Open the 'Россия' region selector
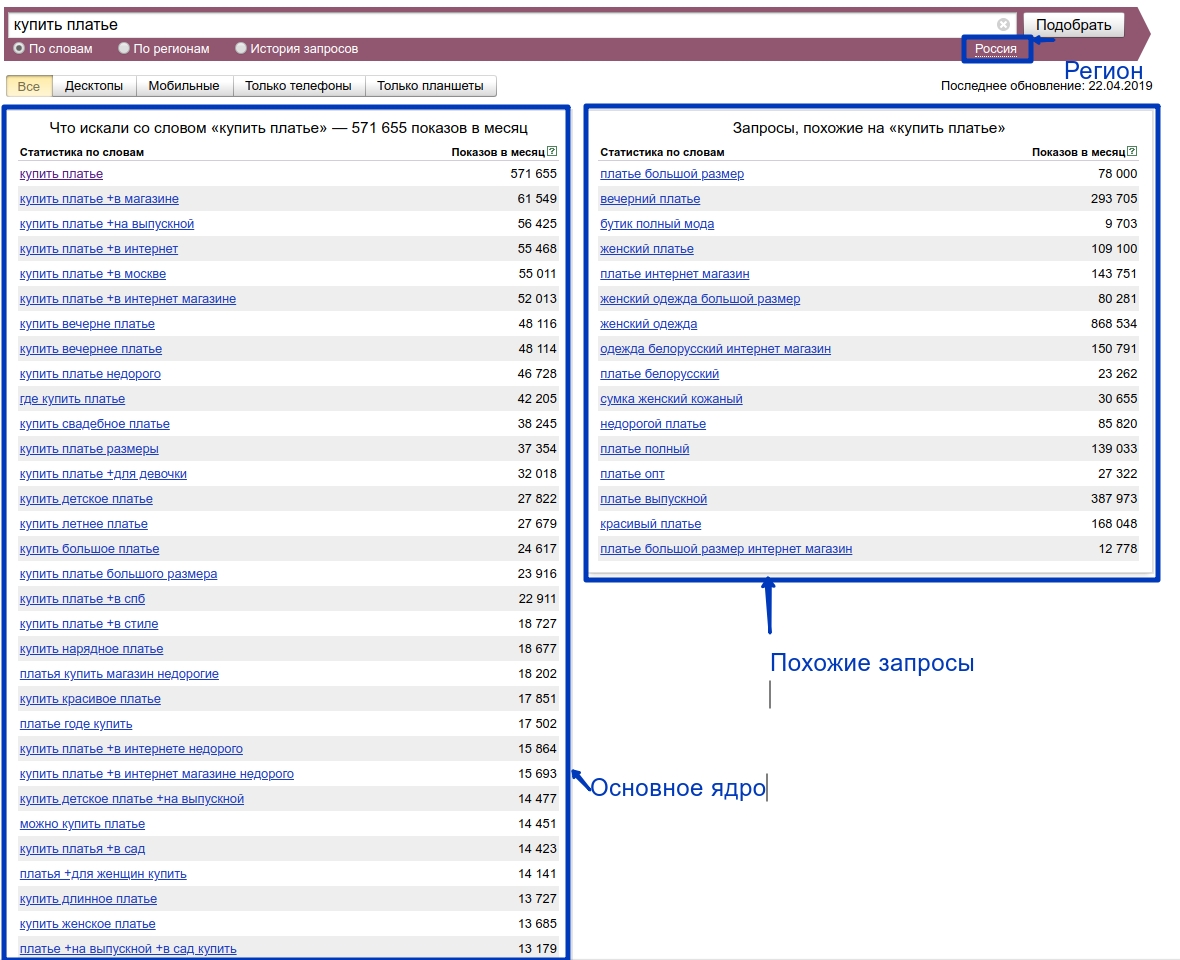The width and height of the screenshot is (1180, 960). [x=995, y=49]
